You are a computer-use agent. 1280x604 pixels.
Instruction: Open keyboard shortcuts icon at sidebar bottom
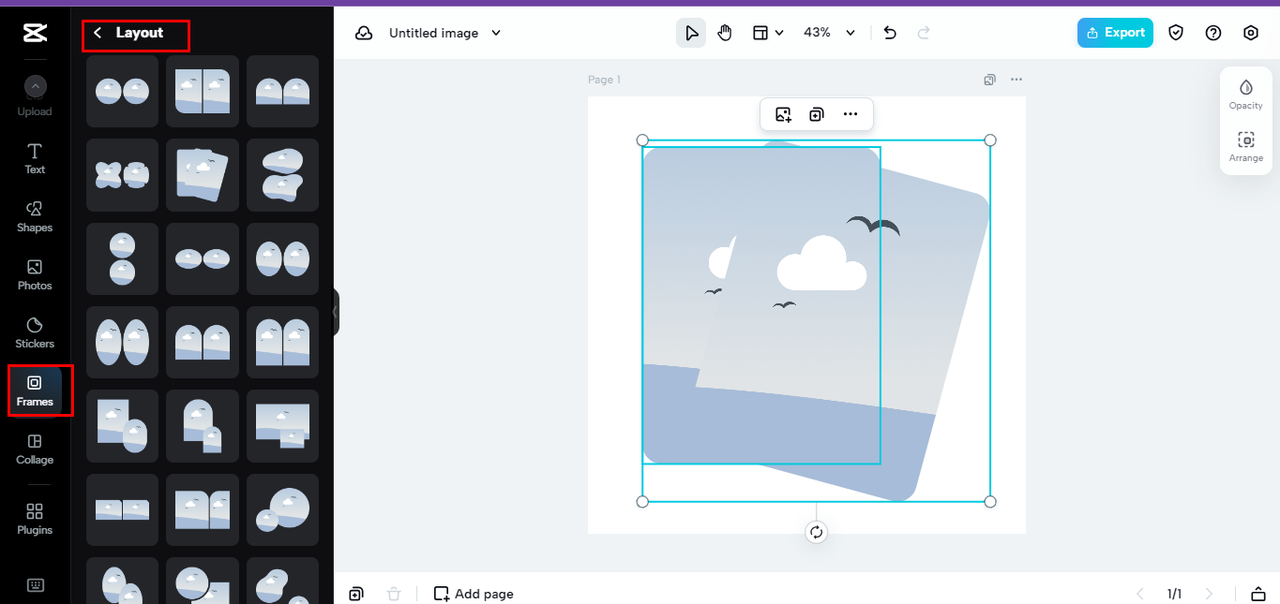point(34,585)
